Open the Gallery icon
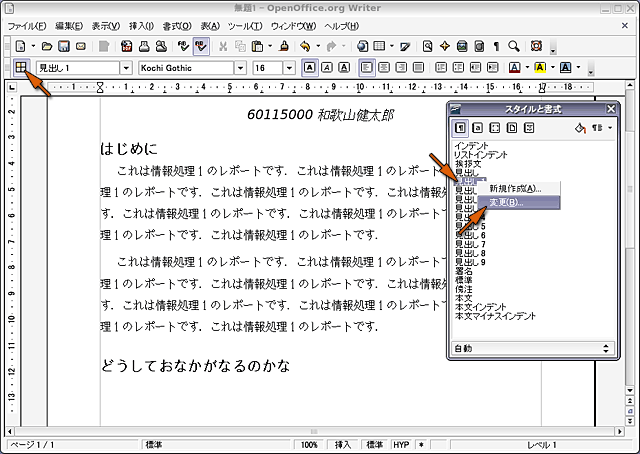Viewport: 640px width, 454px height. click(462, 46)
